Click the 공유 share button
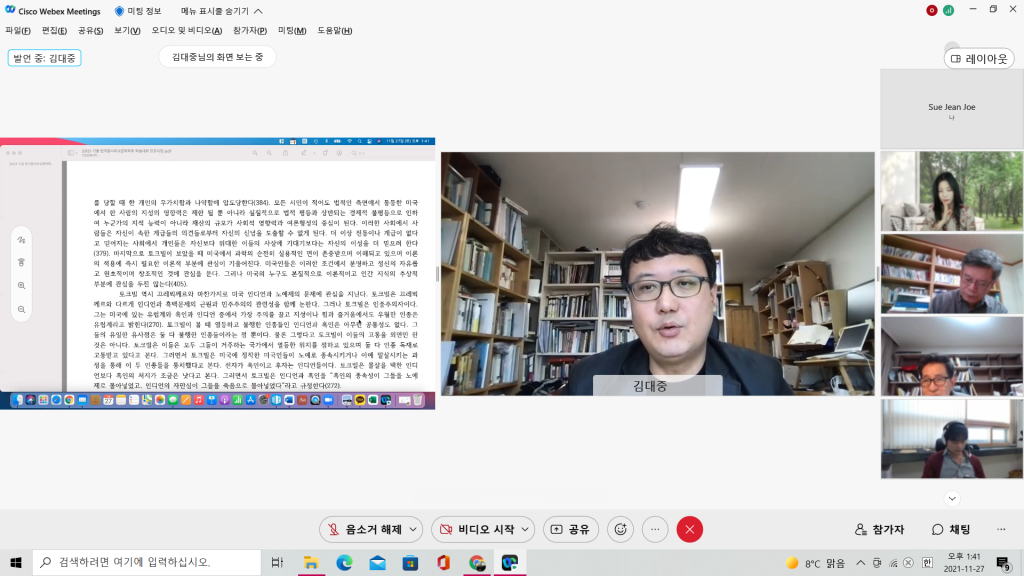Viewport: 1024px width, 576px height. (571, 529)
